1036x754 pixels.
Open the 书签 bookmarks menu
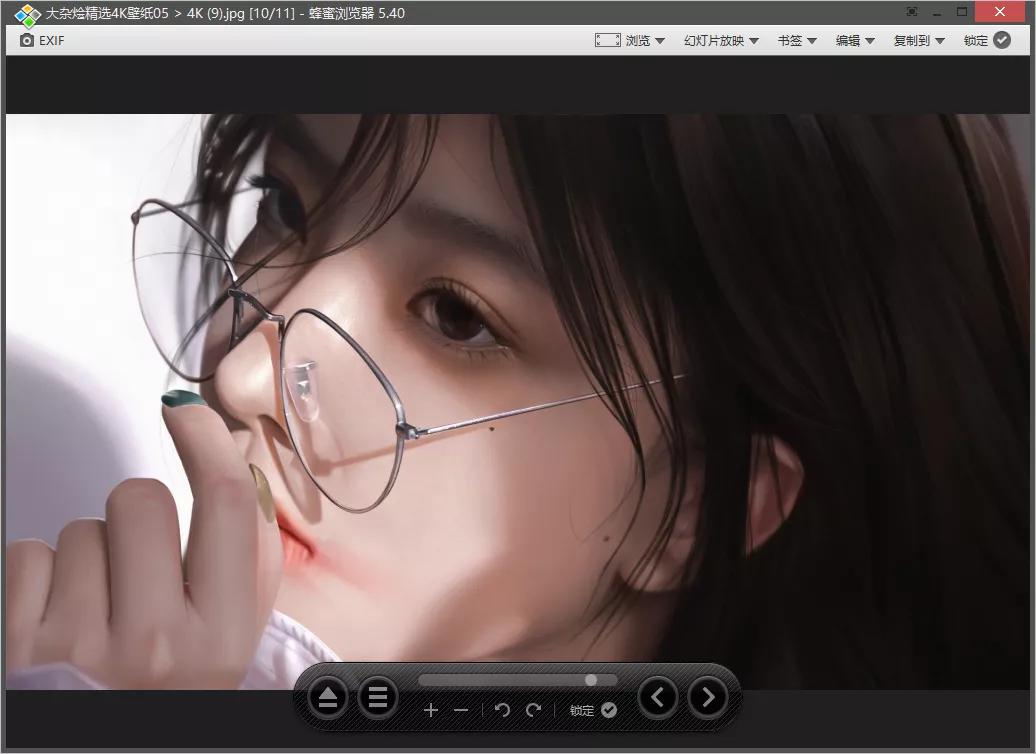795,40
